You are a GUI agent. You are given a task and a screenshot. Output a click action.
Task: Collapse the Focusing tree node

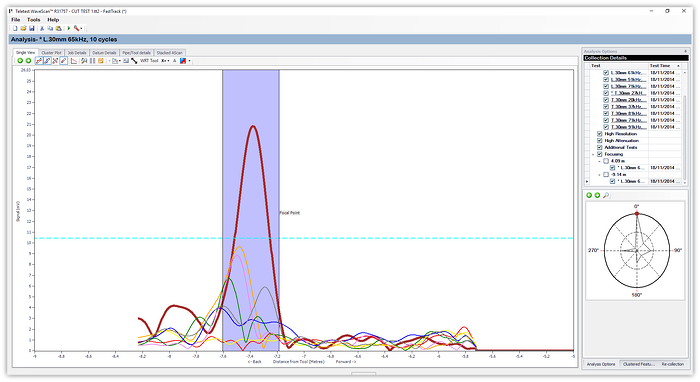593,154
